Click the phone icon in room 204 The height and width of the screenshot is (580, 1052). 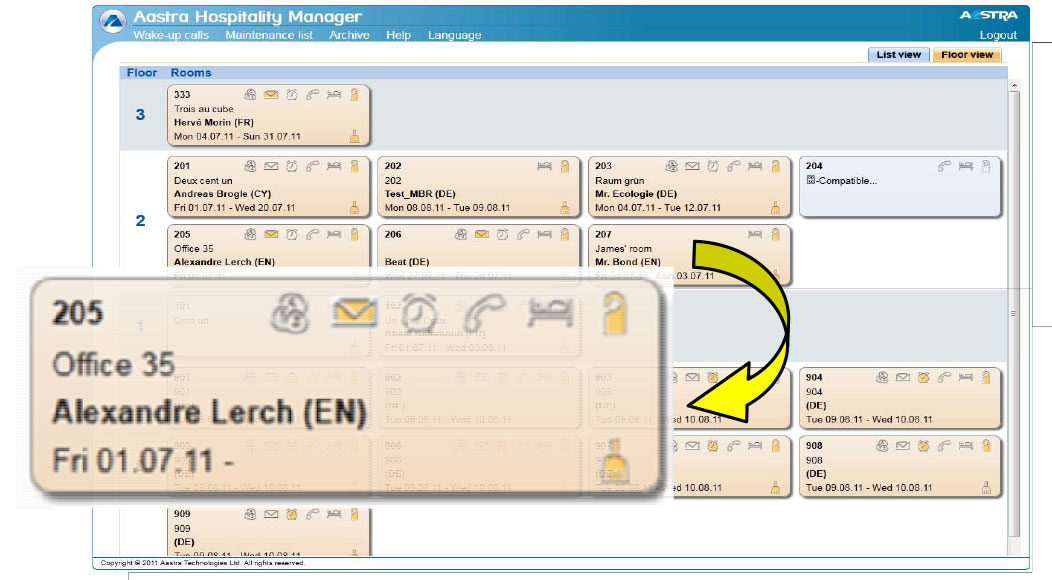pyautogui.click(x=945, y=166)
